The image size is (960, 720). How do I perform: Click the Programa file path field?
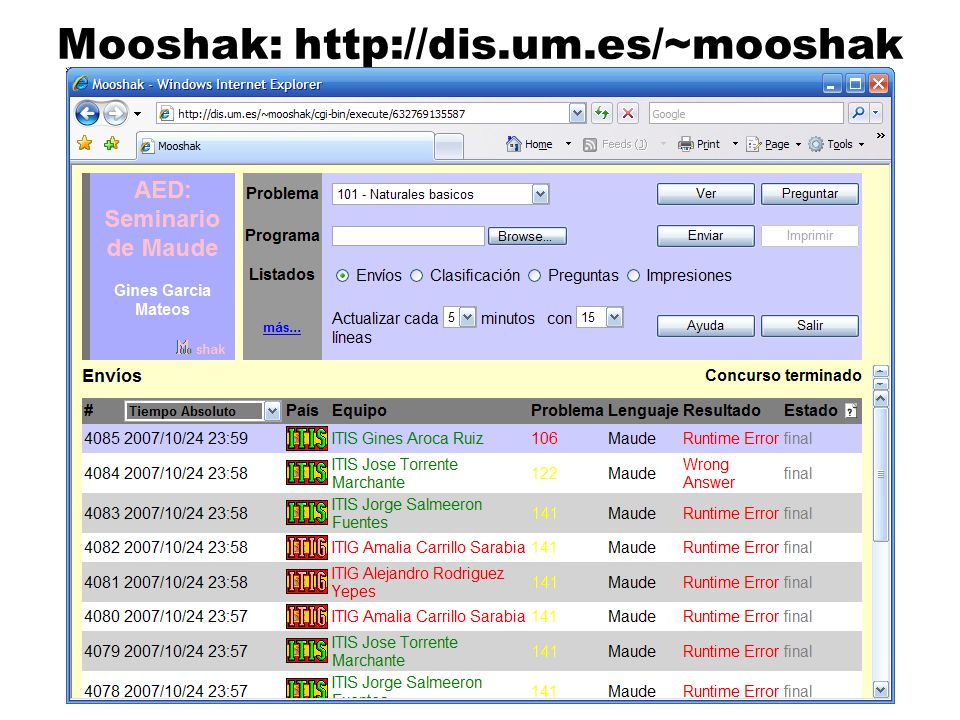pyautogui.click(x=408, y=236)
